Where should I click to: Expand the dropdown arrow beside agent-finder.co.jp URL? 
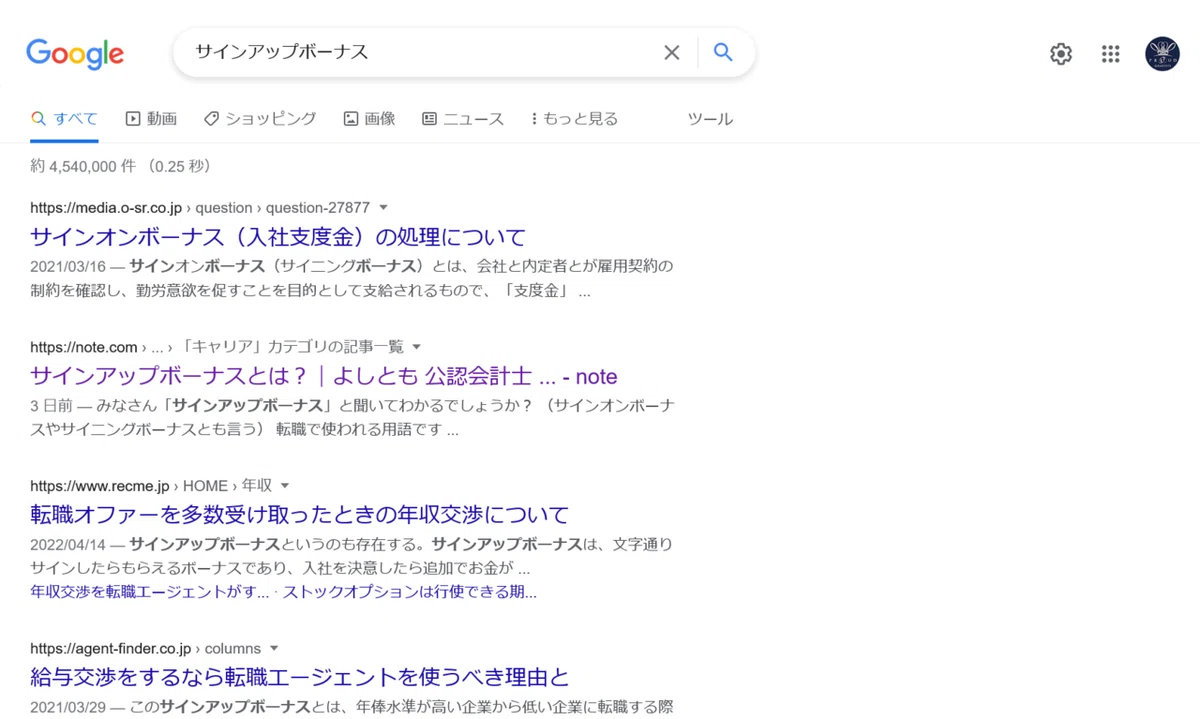click(x=274, y=648)
